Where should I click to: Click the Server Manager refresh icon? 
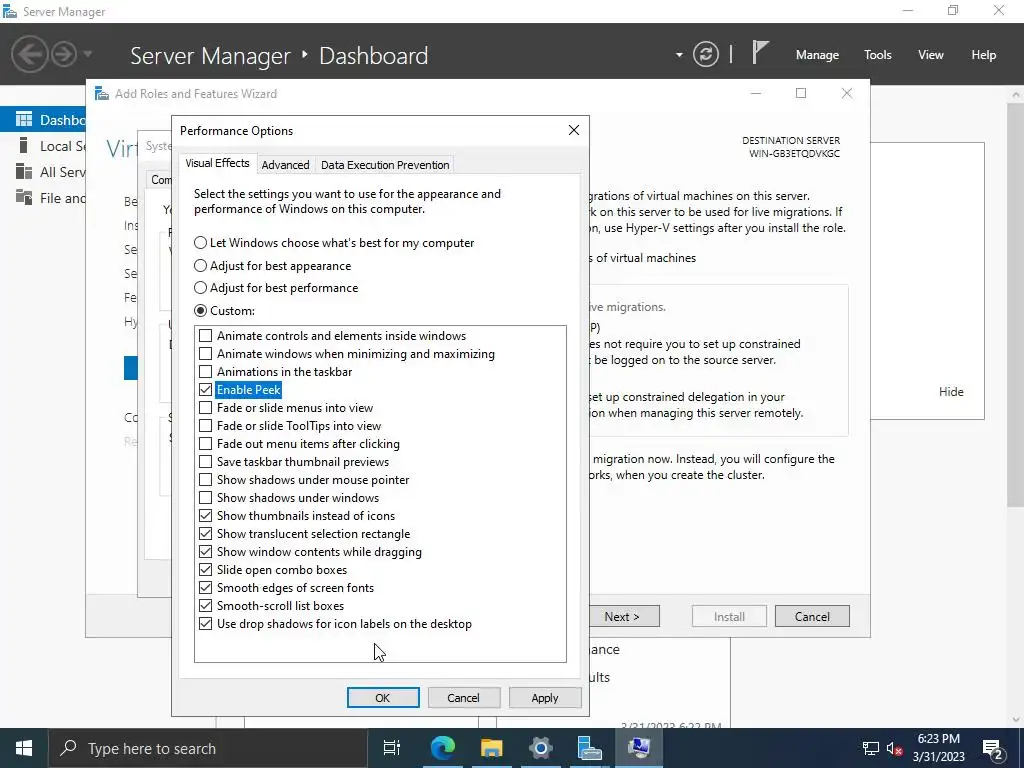tap(706, 54)
